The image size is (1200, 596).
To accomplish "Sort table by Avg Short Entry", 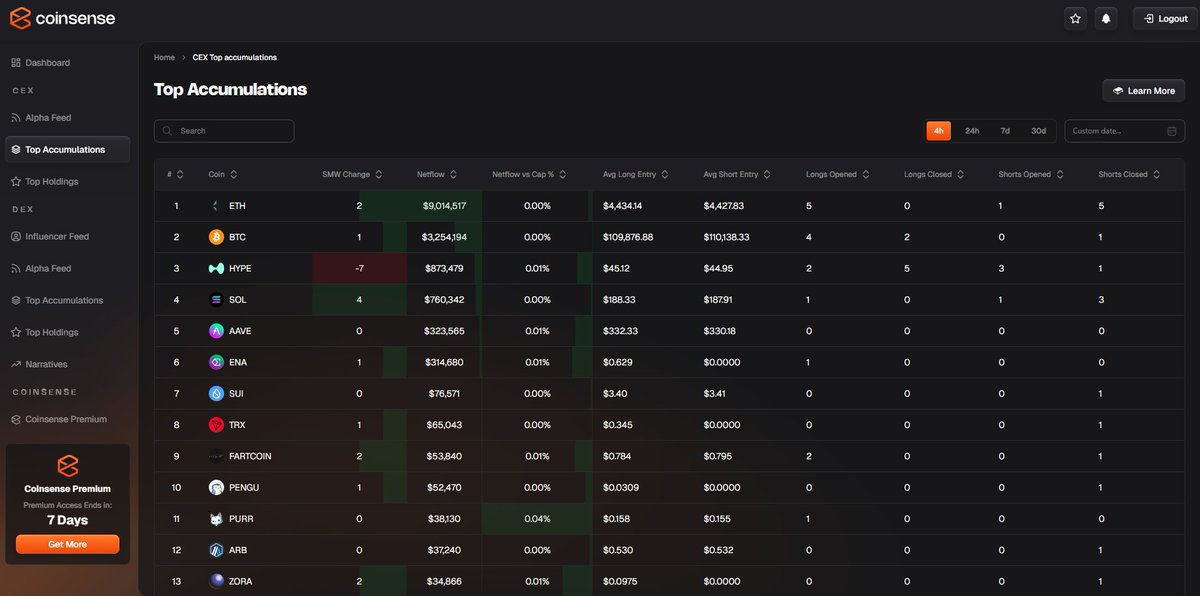I will click(738, 174).
